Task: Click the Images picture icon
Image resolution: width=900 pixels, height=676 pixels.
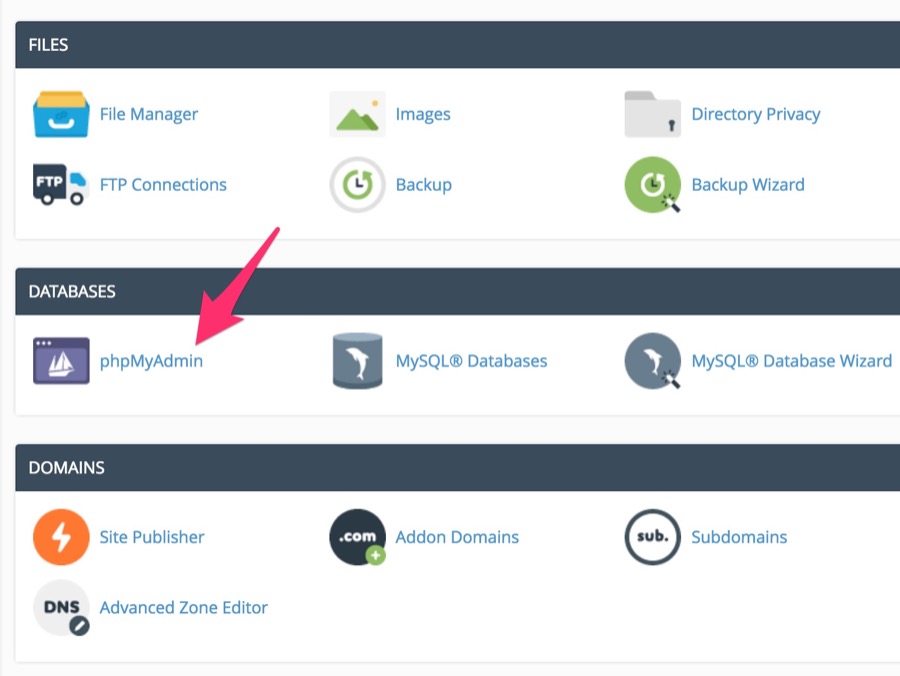Action: [357, 114]
